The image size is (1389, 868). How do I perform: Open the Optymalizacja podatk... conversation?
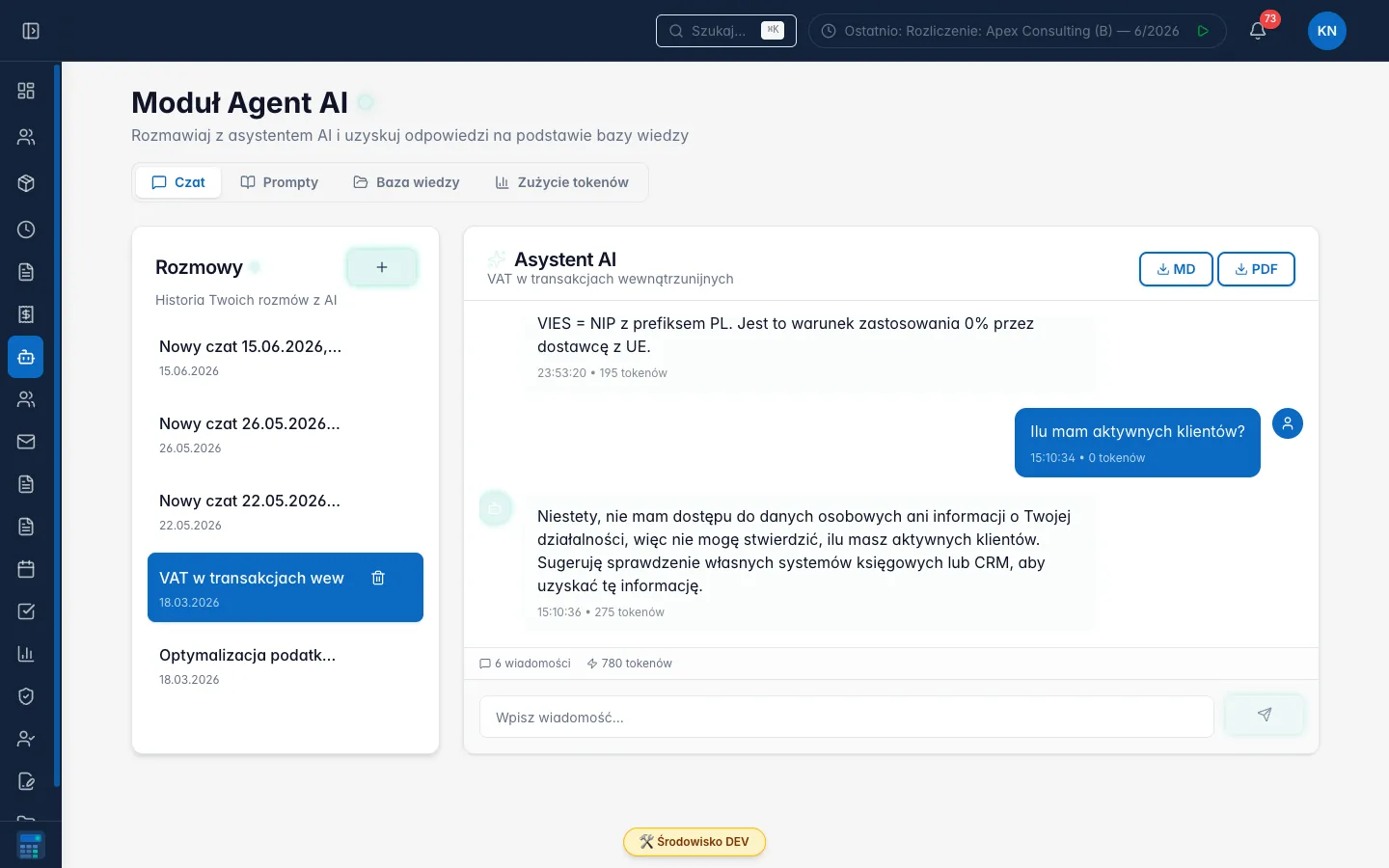tap(286, 665)
